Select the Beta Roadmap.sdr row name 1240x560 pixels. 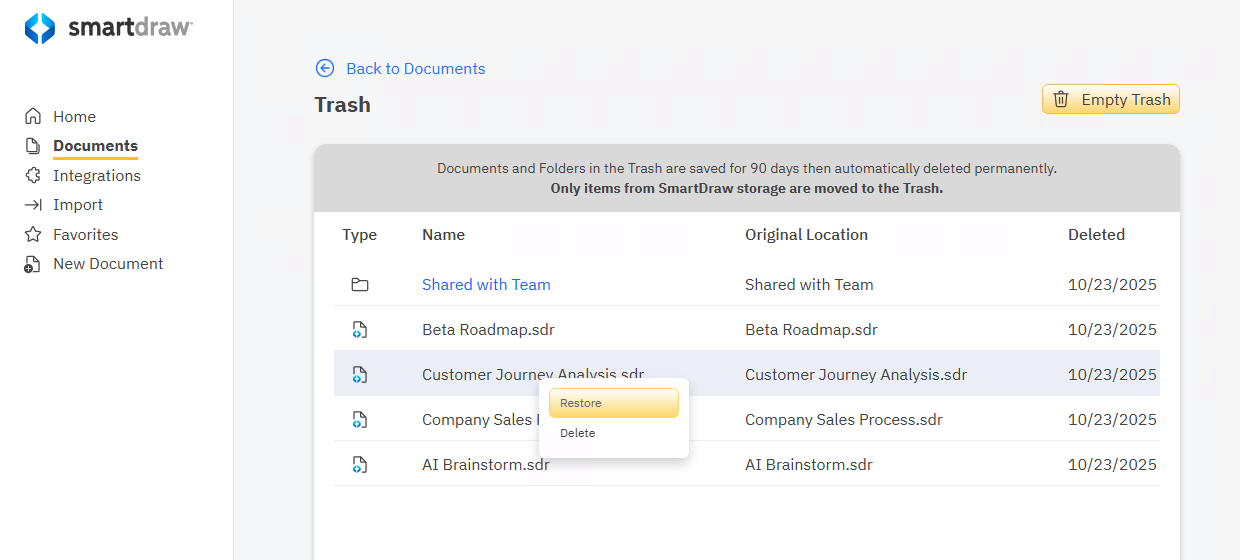pyautogui.click(x=488, y=330)
